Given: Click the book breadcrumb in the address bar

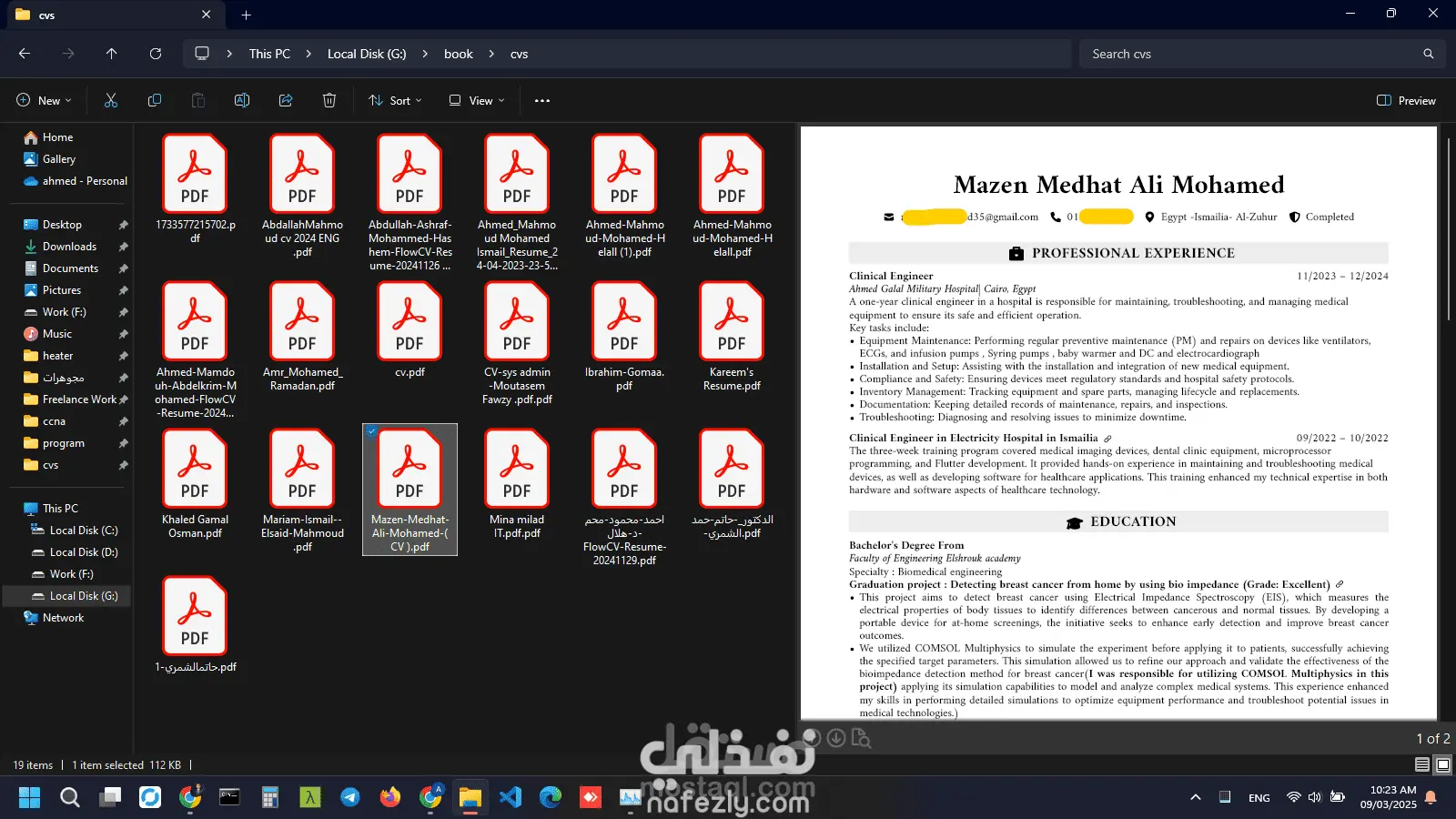Looking at the screenshot, I should (459, 54).
